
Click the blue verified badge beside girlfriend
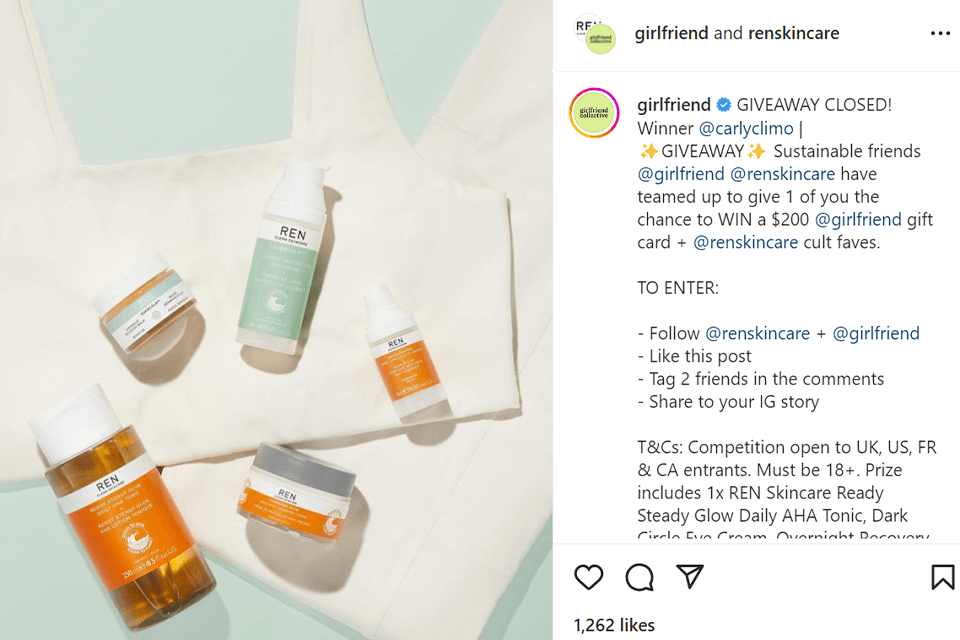click(x=724, y=105)
